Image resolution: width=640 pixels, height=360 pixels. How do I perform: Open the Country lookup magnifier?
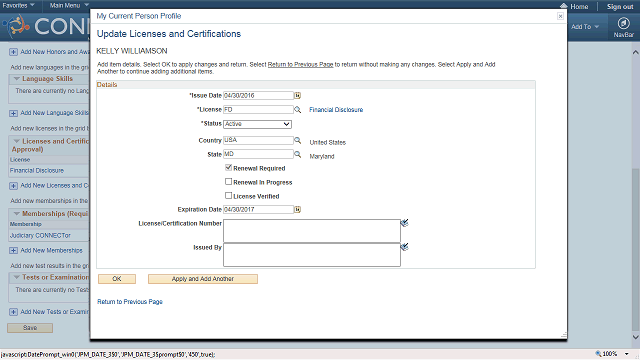[298, 140]
